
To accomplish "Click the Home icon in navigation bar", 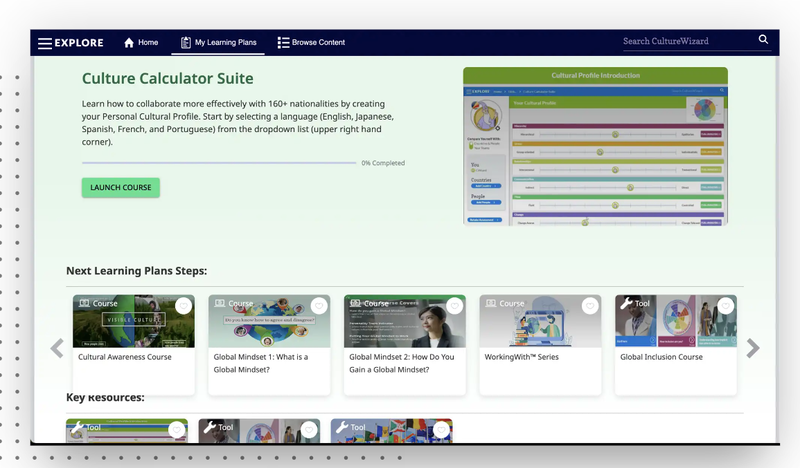I will pyautogui.click(x=129, y=43).
